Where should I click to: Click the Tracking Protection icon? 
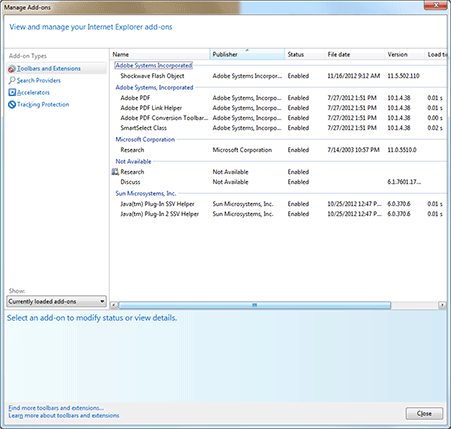pos(12,104)
